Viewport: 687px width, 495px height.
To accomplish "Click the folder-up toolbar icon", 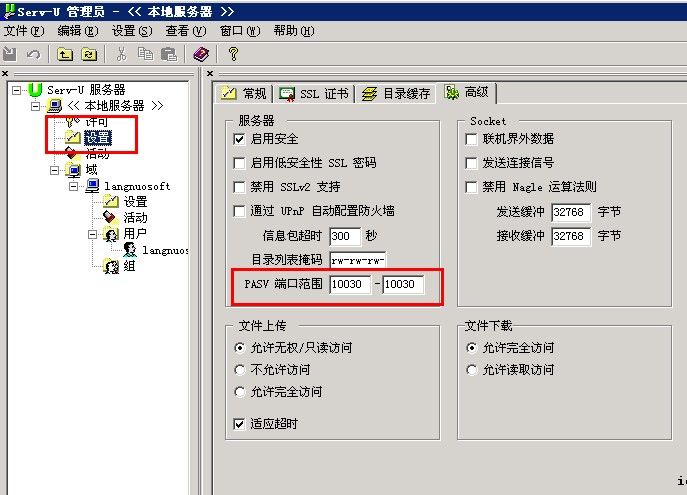I will [x=65, y=54].
